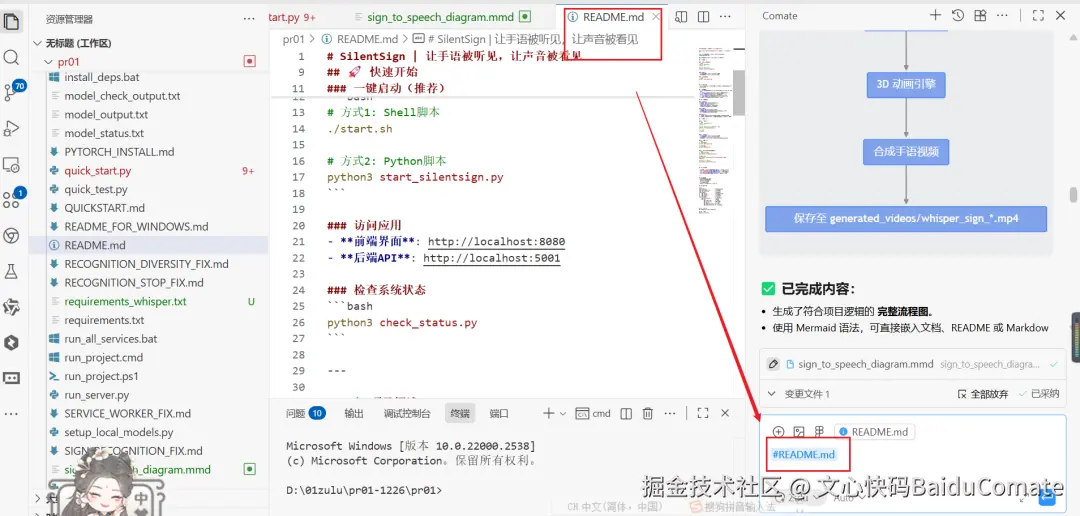The height and width of the screenshot is (516, 1080).
Task: Open the additional activity bar views ellipsis
Action: click(11, 413)
